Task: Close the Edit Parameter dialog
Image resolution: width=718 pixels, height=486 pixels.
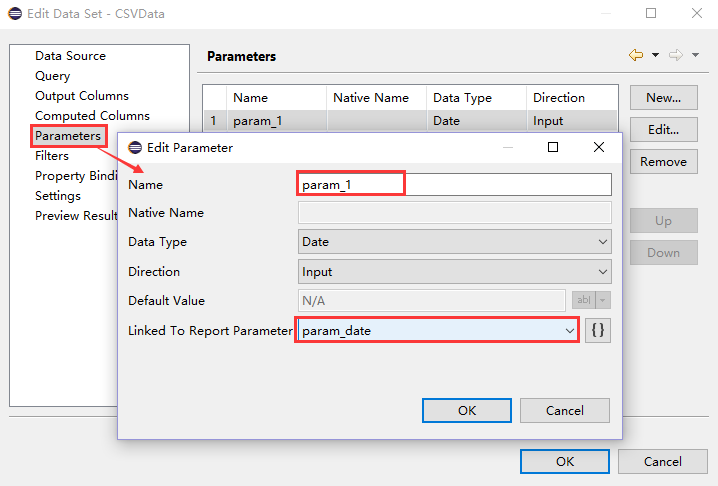Action: (x=598, y=147)
